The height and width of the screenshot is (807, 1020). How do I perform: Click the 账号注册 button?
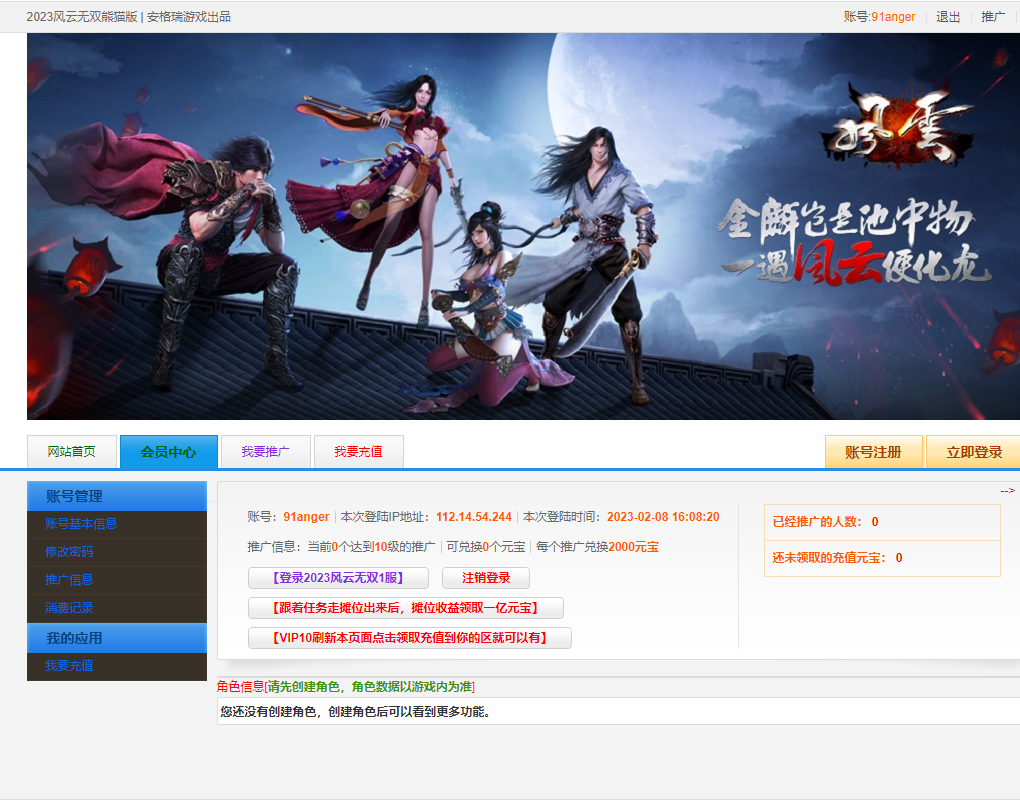[x=874, y=452]
